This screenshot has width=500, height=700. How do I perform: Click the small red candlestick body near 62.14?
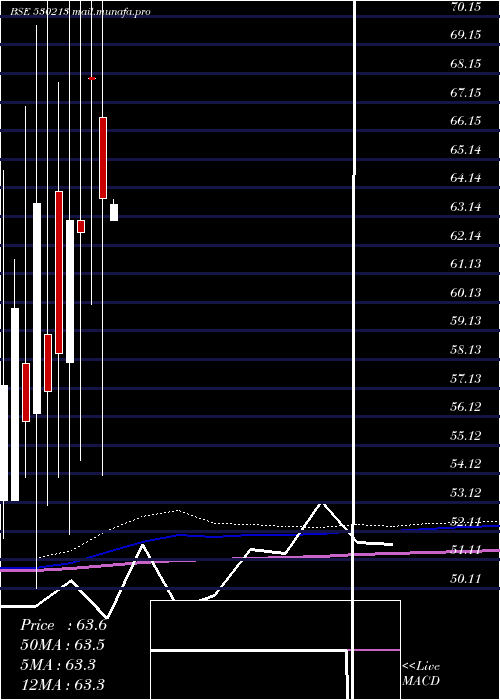(81, 226)
